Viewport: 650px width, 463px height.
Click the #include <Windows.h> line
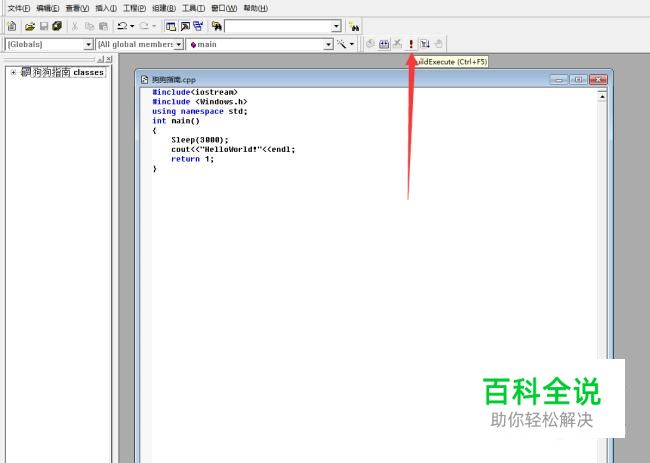(x=200, y=102)
